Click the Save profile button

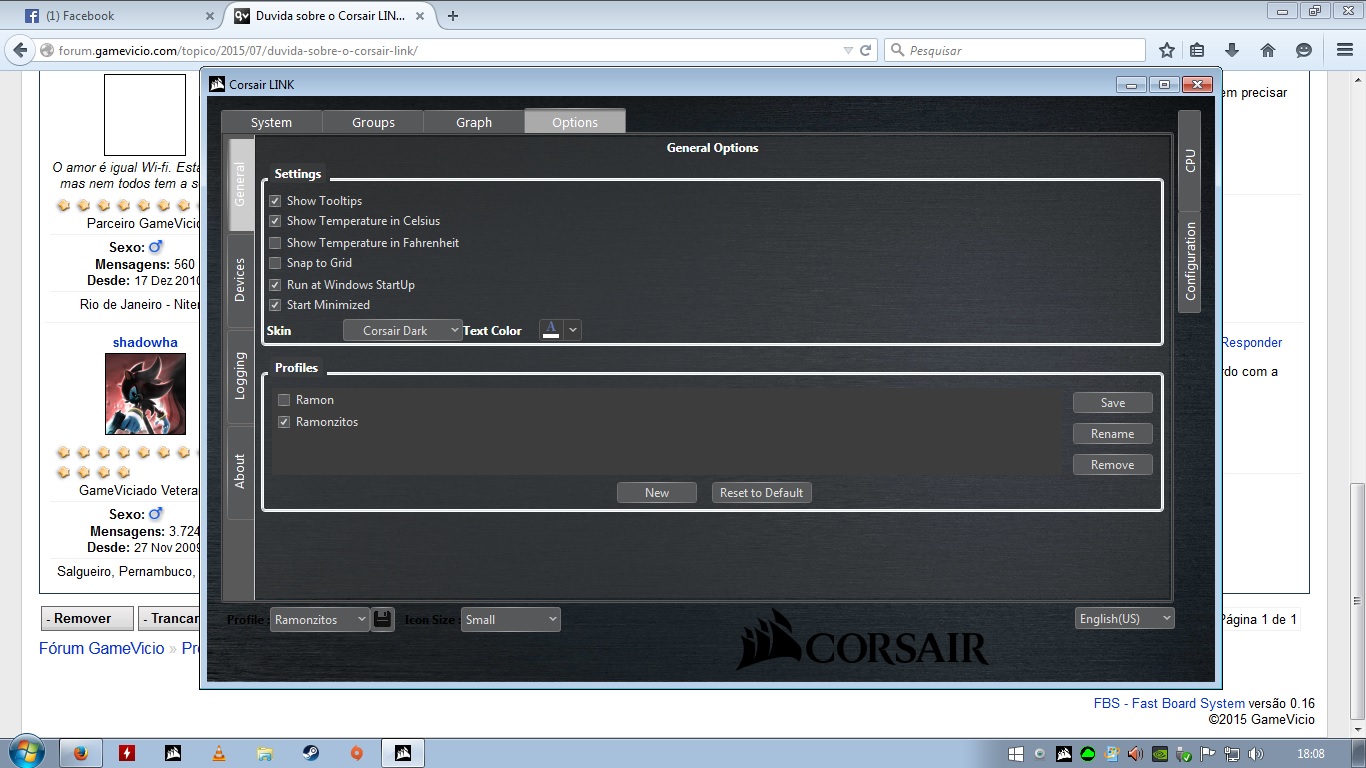tap(1113, 403)
